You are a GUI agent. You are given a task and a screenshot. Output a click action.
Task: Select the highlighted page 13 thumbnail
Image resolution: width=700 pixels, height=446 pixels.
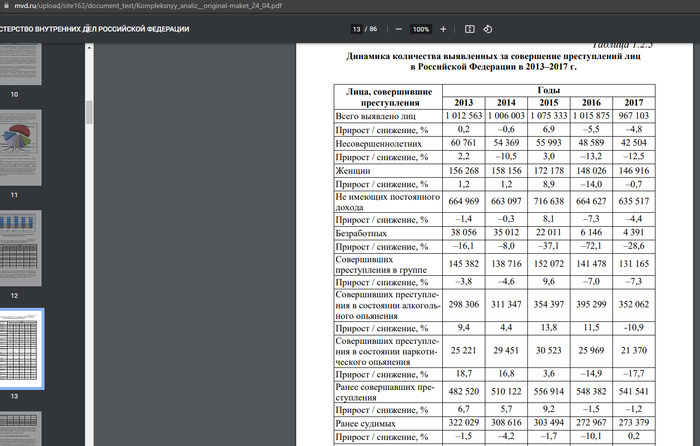(x=21, y=349)
